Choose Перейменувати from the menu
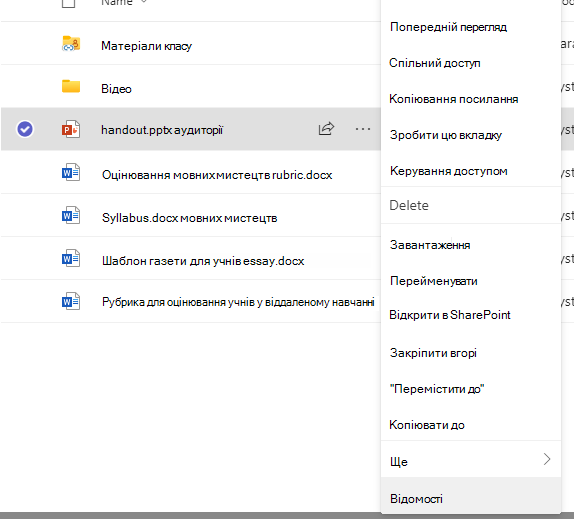574x519 pixels. 433,281
